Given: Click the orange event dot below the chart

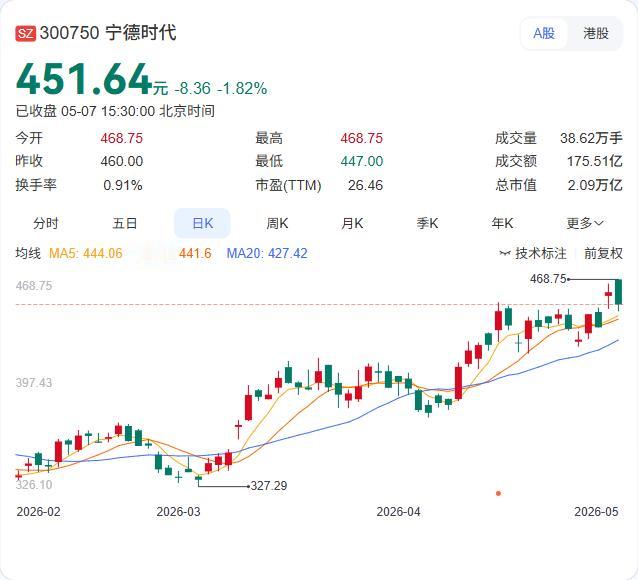Looking at the screenshot, I should pos(498,493).
